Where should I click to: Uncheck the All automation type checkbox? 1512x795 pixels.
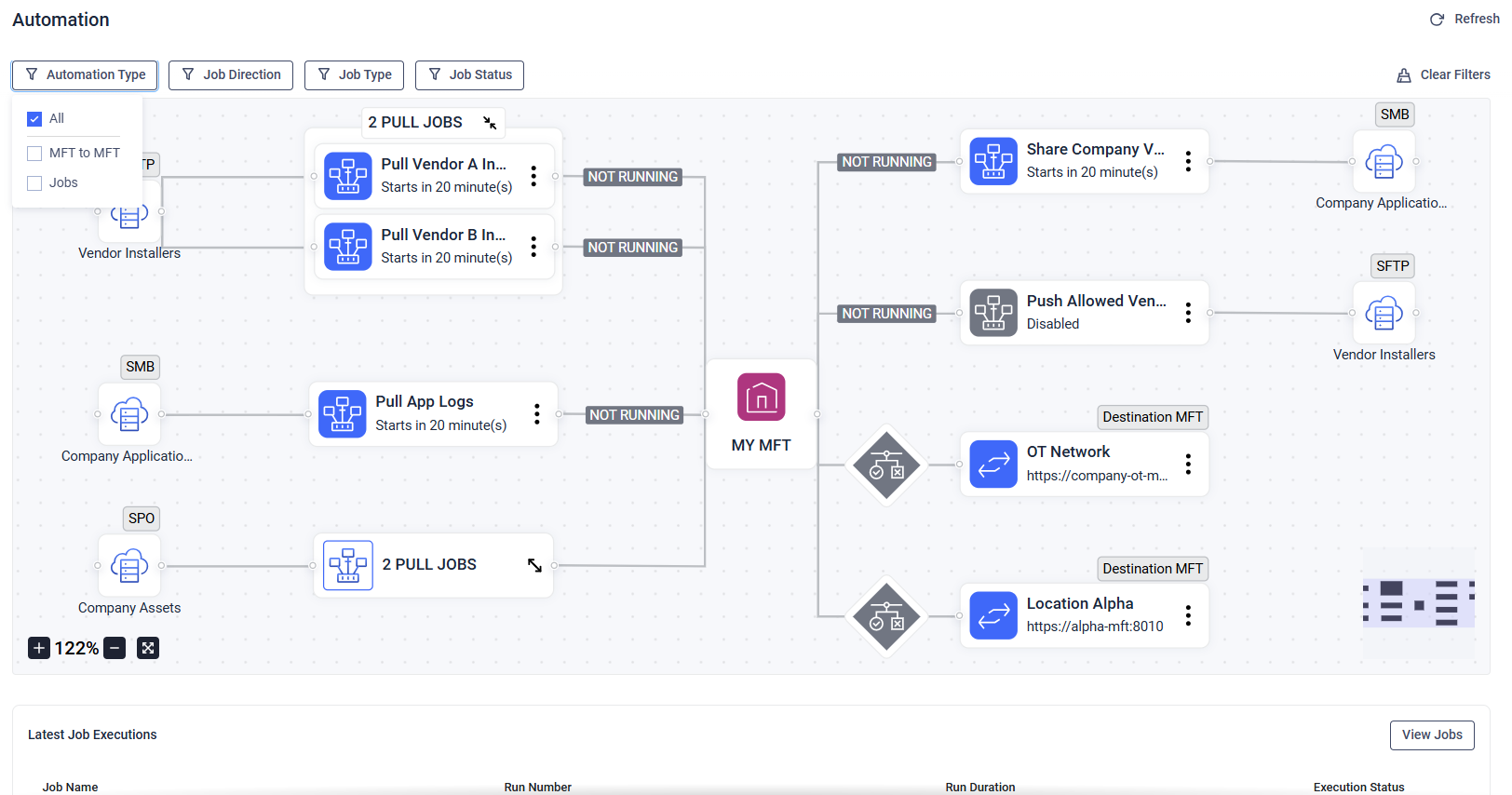(35, 119)
